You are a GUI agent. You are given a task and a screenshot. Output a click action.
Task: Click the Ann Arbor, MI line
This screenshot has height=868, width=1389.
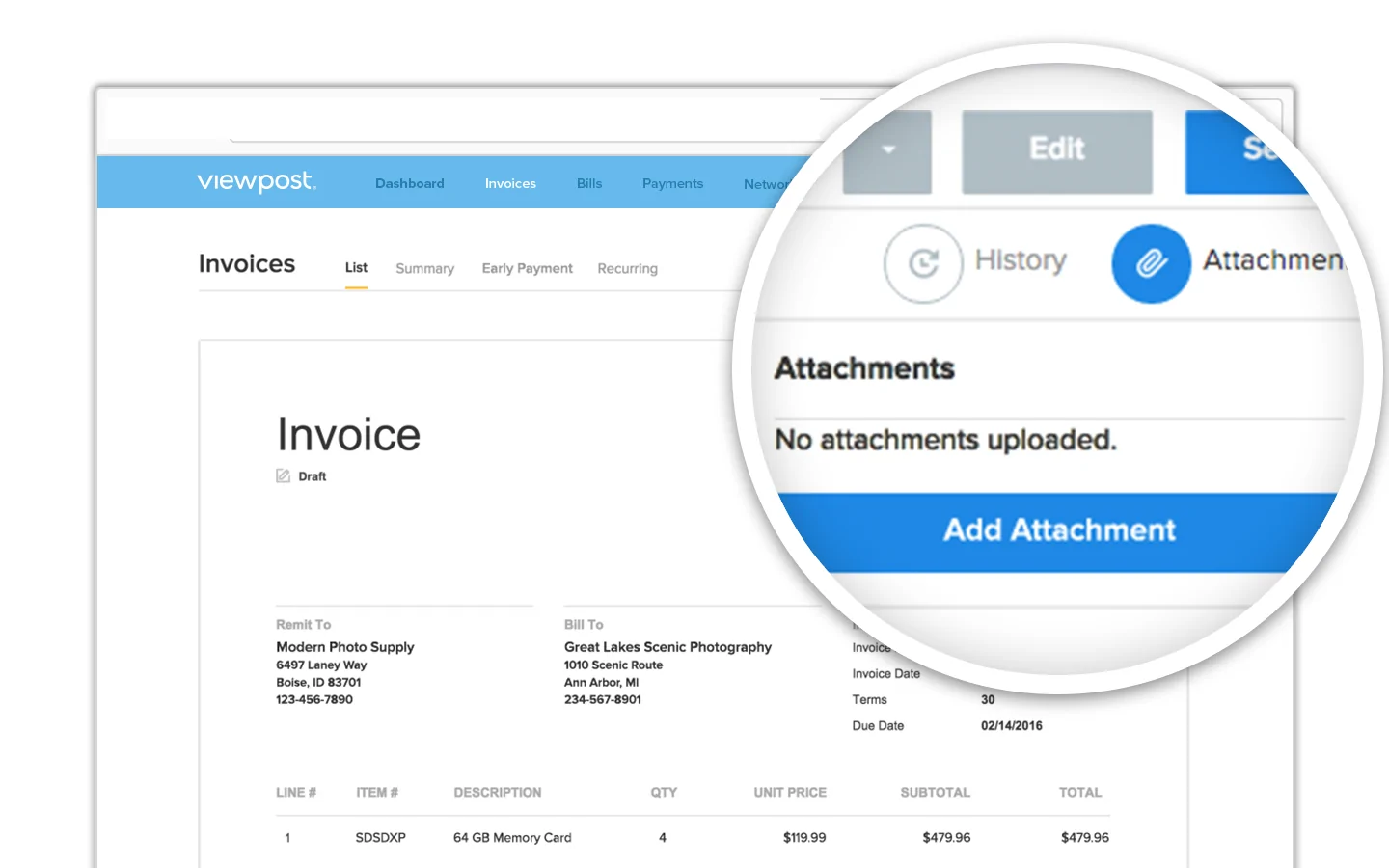601,683
